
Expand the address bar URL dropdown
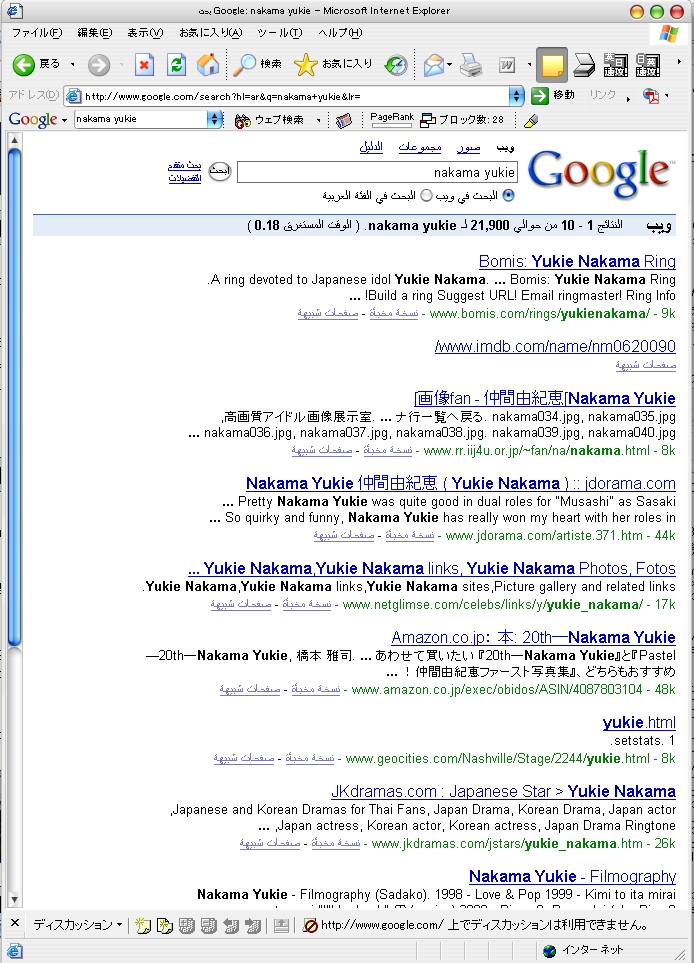coord(516,96)
